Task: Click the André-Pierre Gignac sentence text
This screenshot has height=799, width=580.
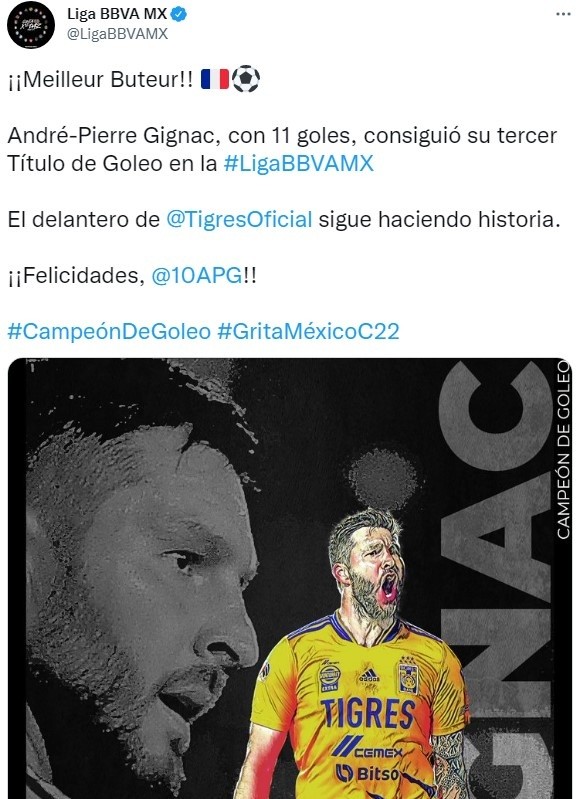Action: (x=282, y=149)
